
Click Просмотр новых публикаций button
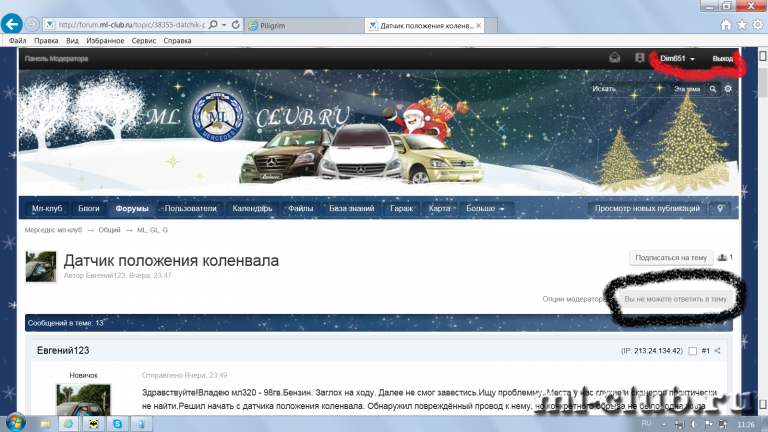point(647,209)
